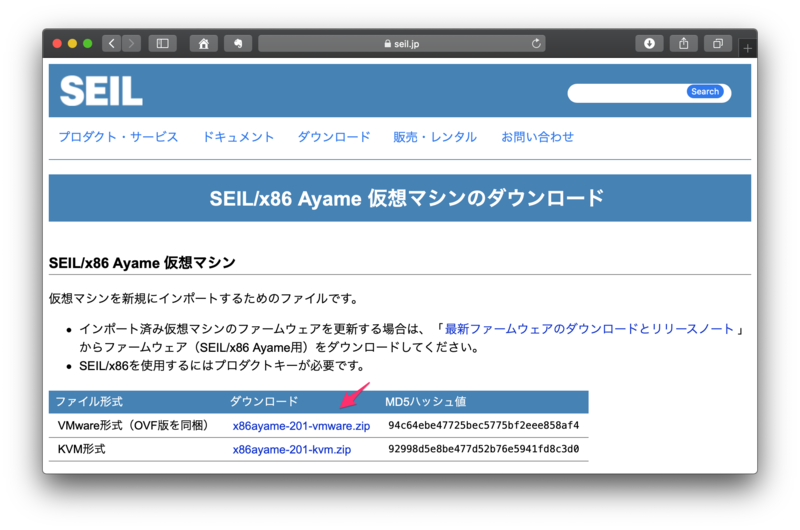Image resolution: width=800 pixels, height=530 pixels.
Task: Open the お問い合わせ menu item
Action: [x=537, y=137]
